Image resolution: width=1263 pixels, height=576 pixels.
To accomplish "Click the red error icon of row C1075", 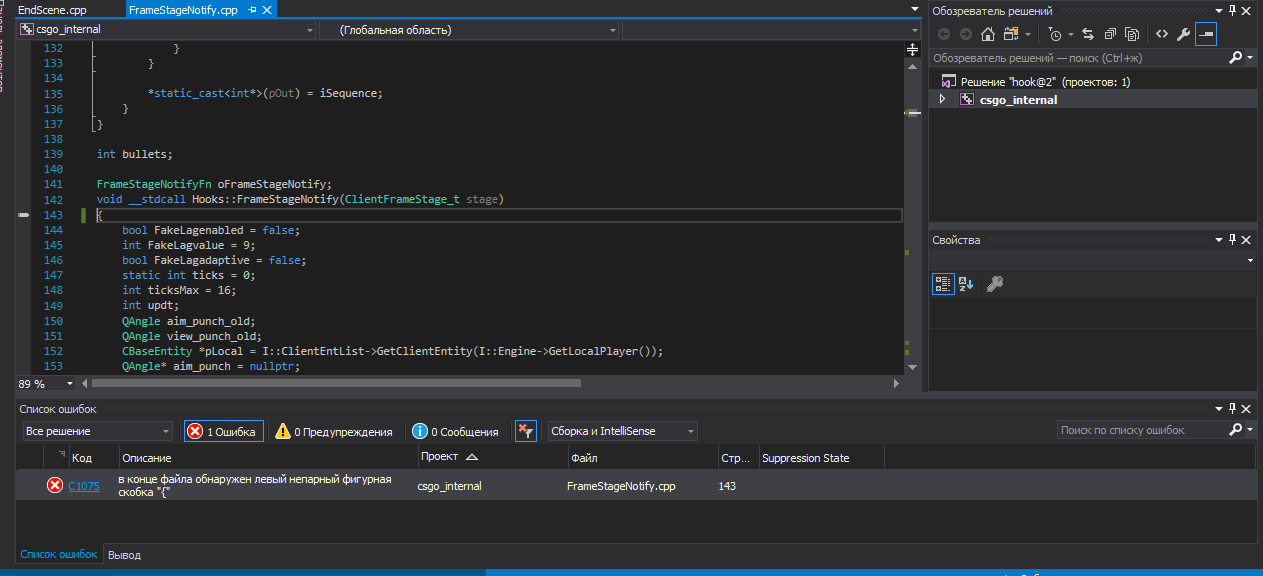I will [55, 486].
